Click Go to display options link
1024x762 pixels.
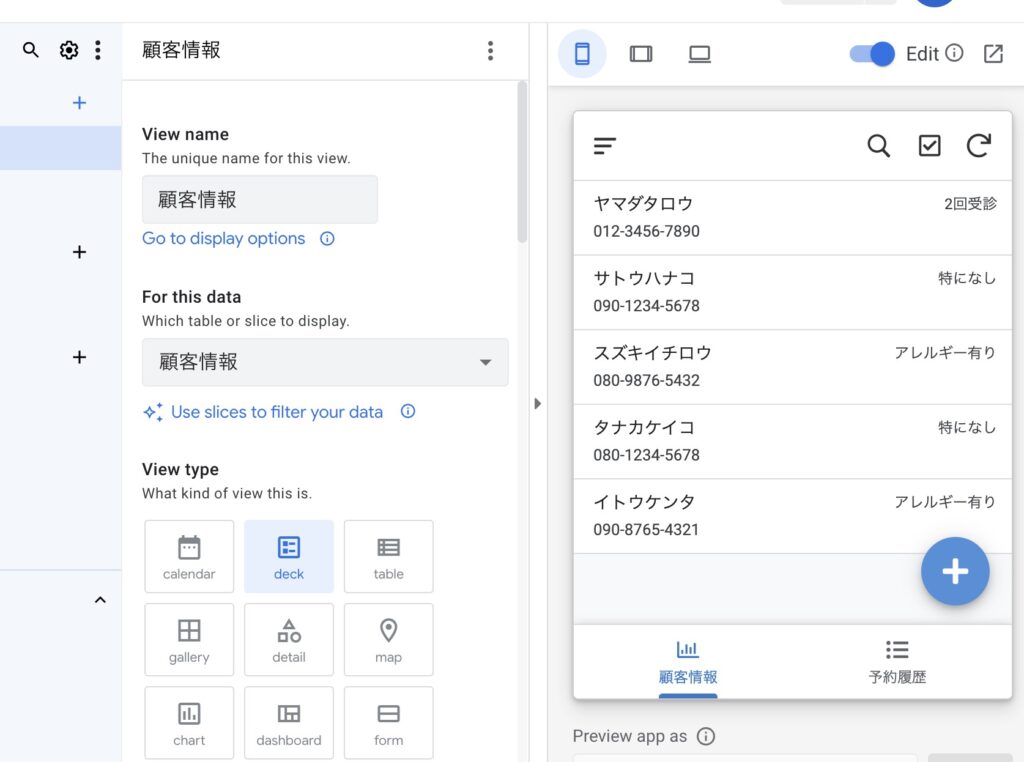224,239
